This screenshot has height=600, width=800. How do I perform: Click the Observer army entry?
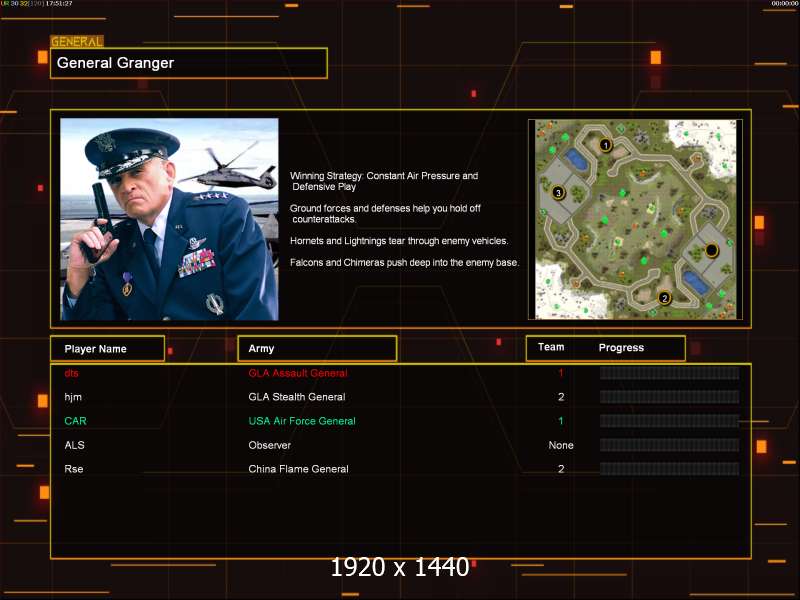point(269,445)
